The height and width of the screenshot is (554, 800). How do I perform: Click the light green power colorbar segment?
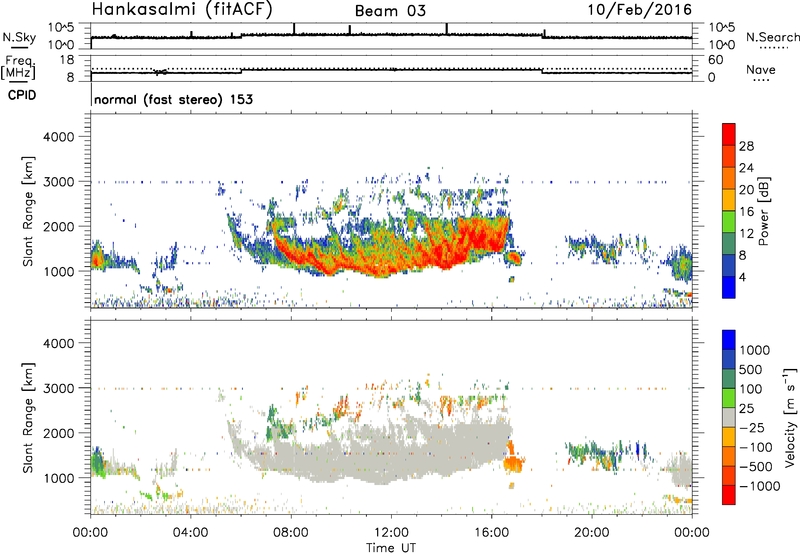click(x=729, y=221)
